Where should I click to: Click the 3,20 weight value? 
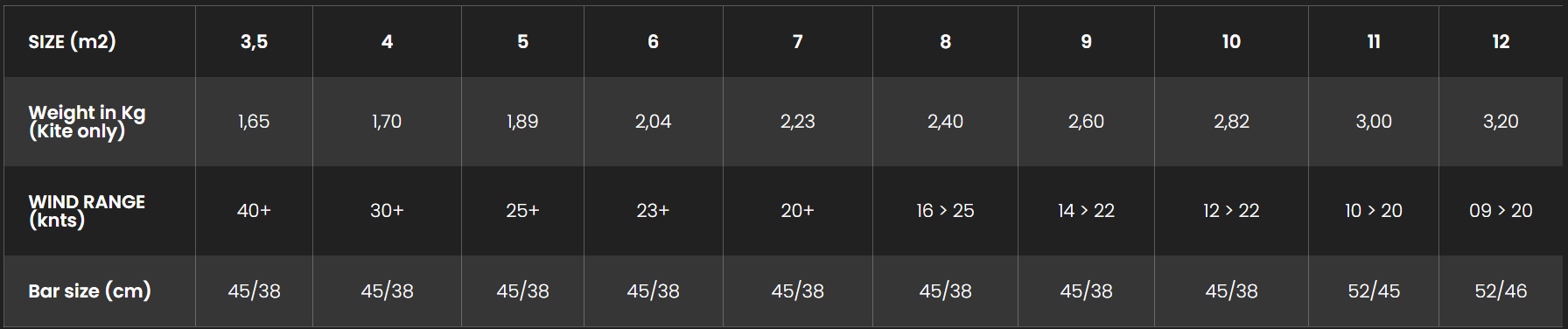(1501, 122)
